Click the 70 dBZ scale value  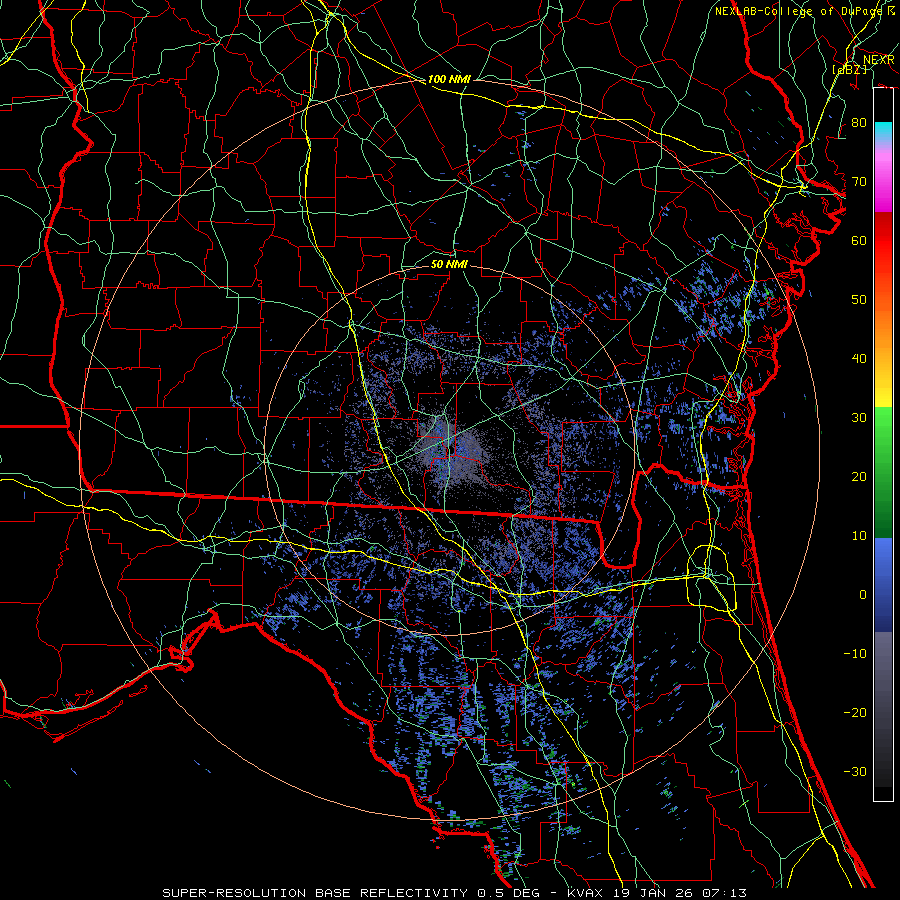tap(859, 181)
